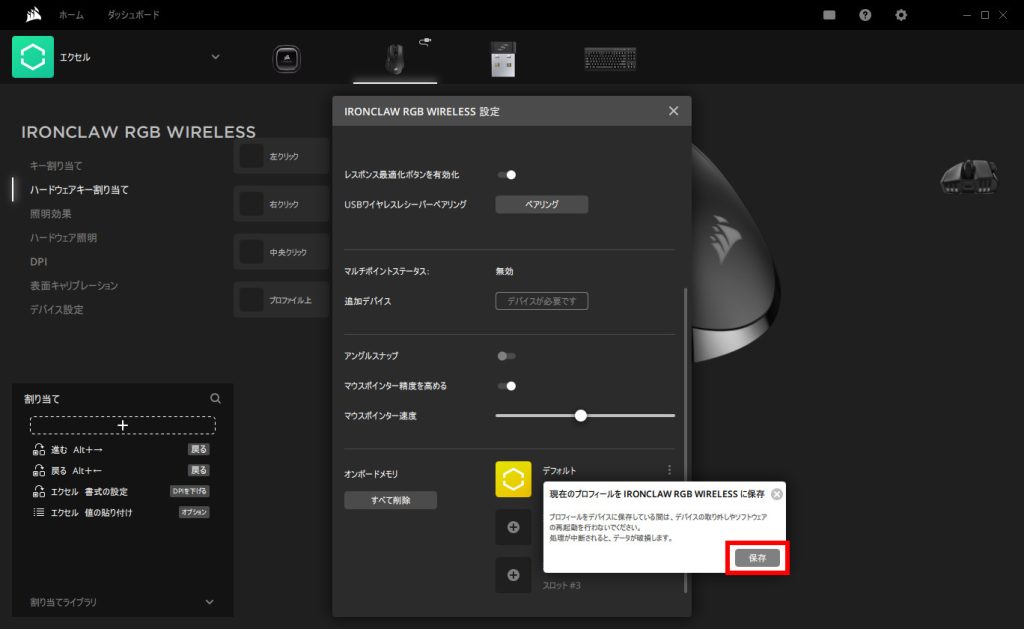This screenshot has width=1024, height=629.
Task: Click the デバイスが必要です button
Action: point(541,301)
